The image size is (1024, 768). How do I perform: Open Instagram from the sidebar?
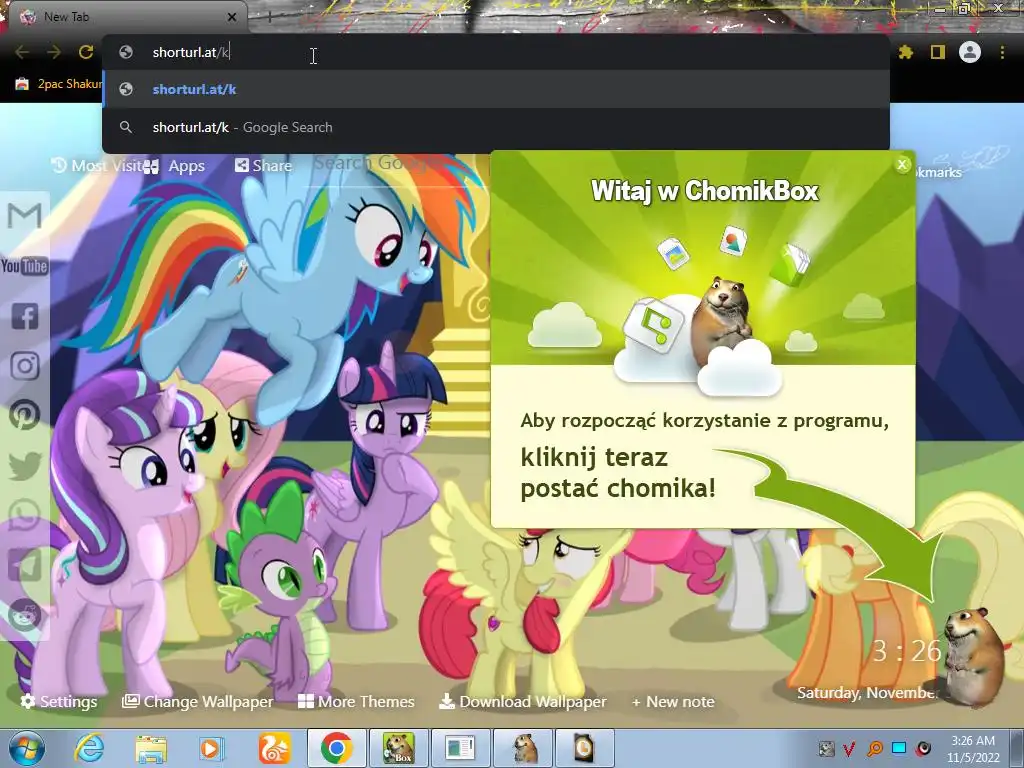tap(25, 366)
